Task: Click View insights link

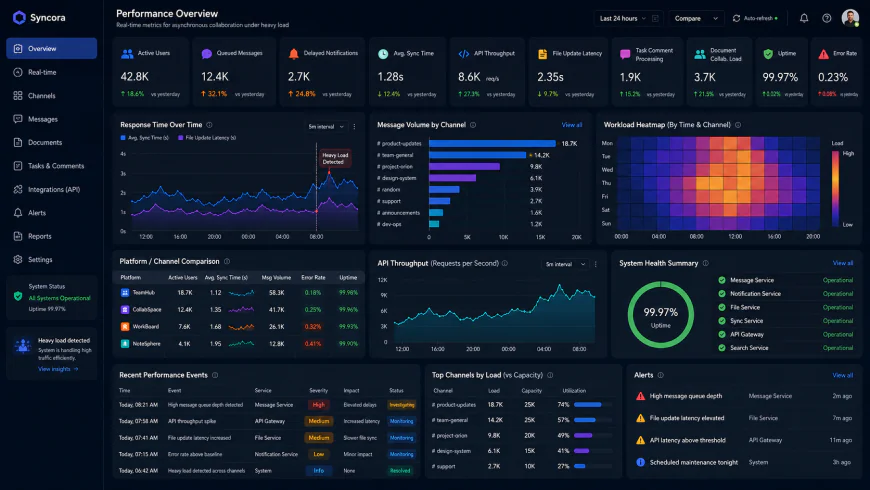Action: point(58,369)
